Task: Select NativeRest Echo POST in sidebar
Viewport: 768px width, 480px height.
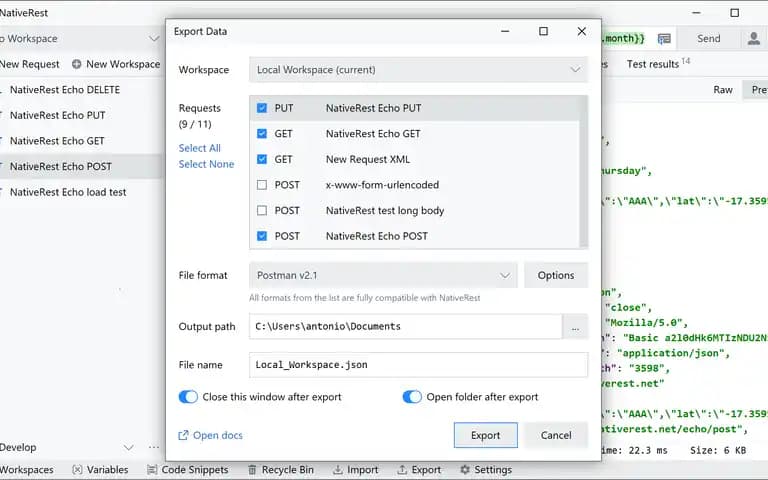Action: (81, 167)
